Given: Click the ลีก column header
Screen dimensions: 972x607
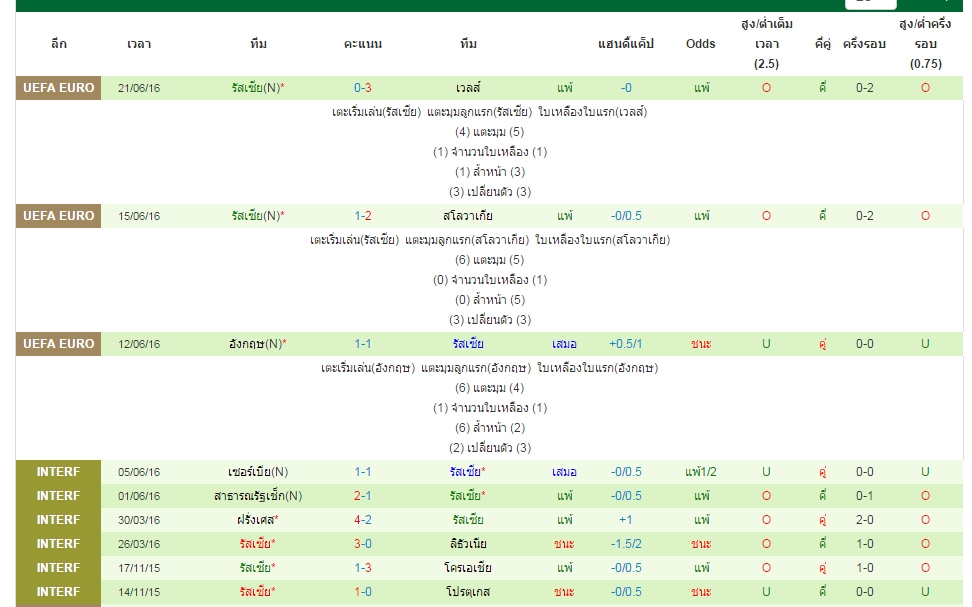Looking at the screenshot, I should coord(58,44).
